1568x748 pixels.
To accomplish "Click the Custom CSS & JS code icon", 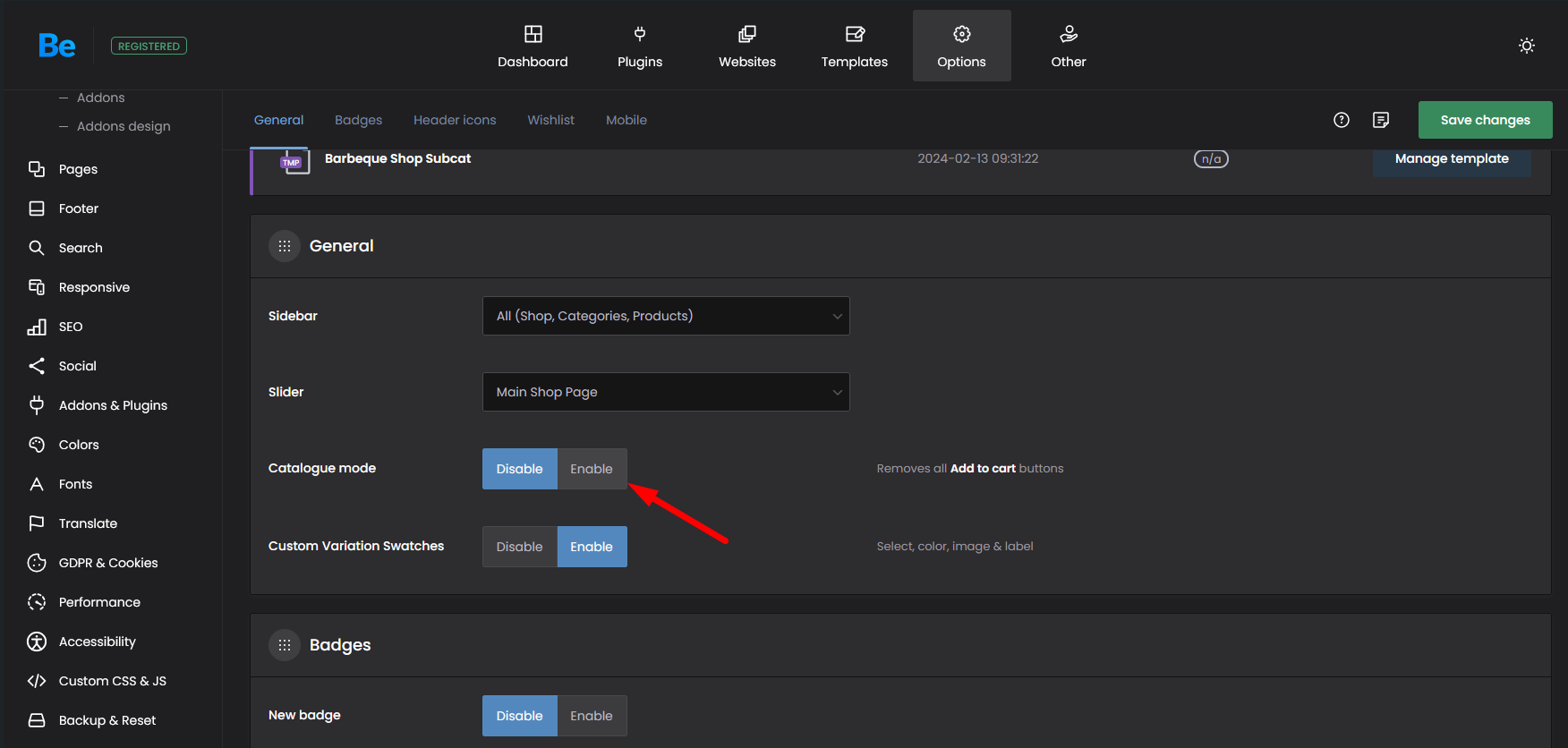I will point(37,681).
